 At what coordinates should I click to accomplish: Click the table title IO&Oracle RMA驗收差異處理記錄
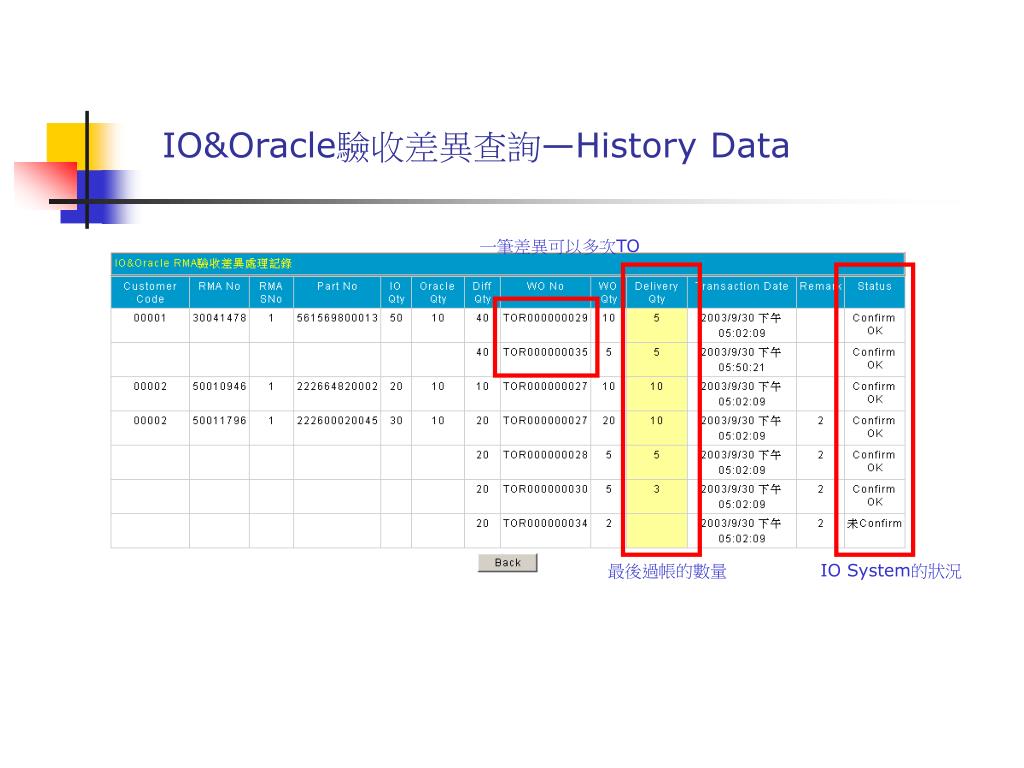click(203, 263)
